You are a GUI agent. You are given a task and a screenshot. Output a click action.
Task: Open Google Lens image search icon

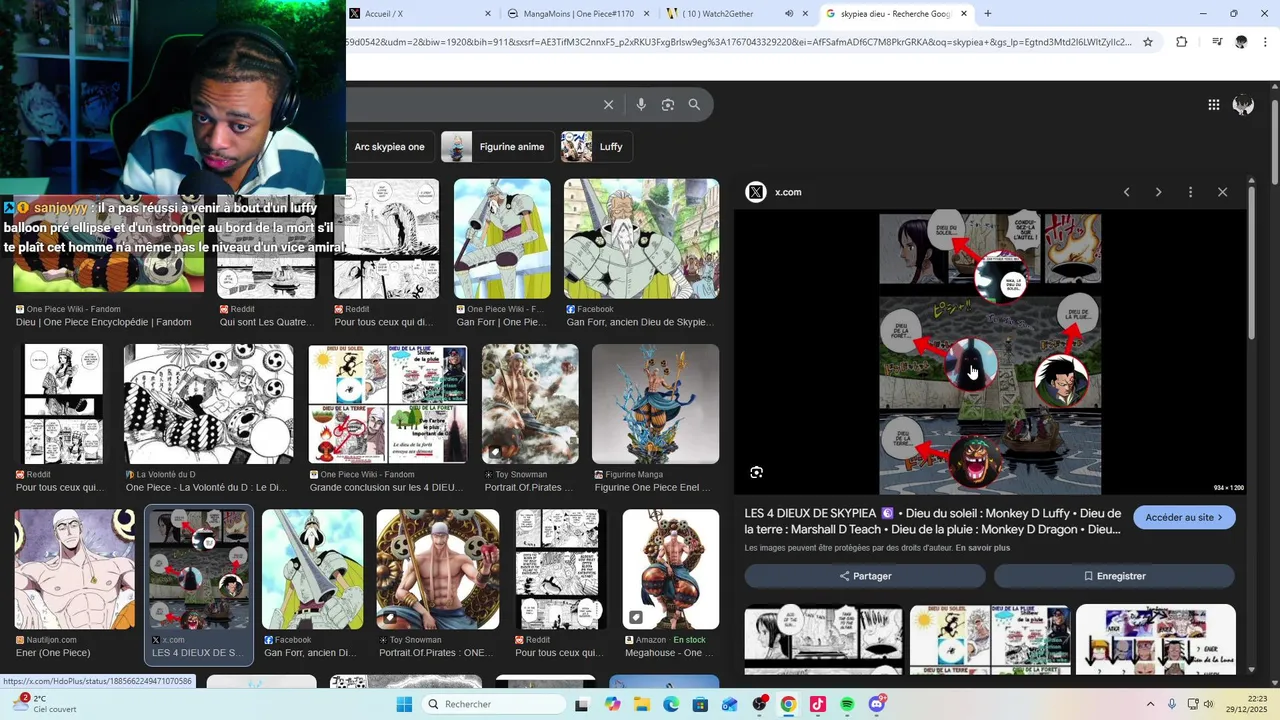pos(668,104)
